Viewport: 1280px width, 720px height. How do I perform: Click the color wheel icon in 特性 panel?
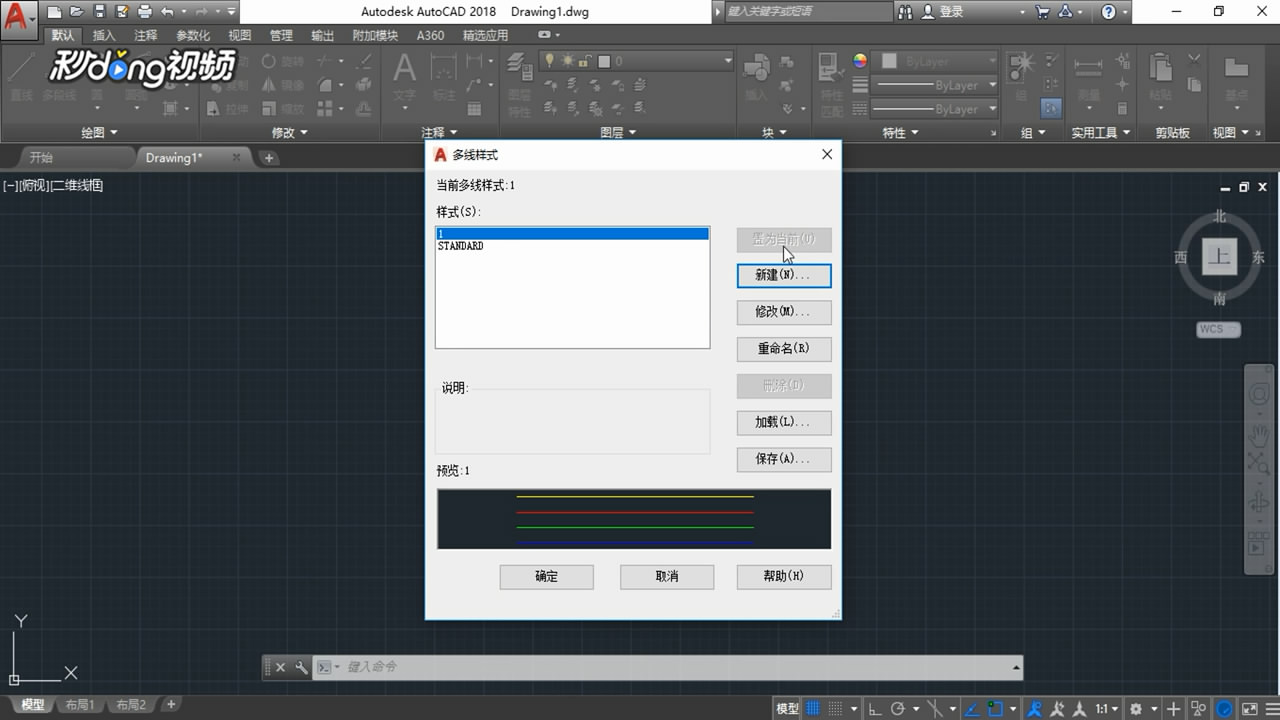[x=860, y=61]
